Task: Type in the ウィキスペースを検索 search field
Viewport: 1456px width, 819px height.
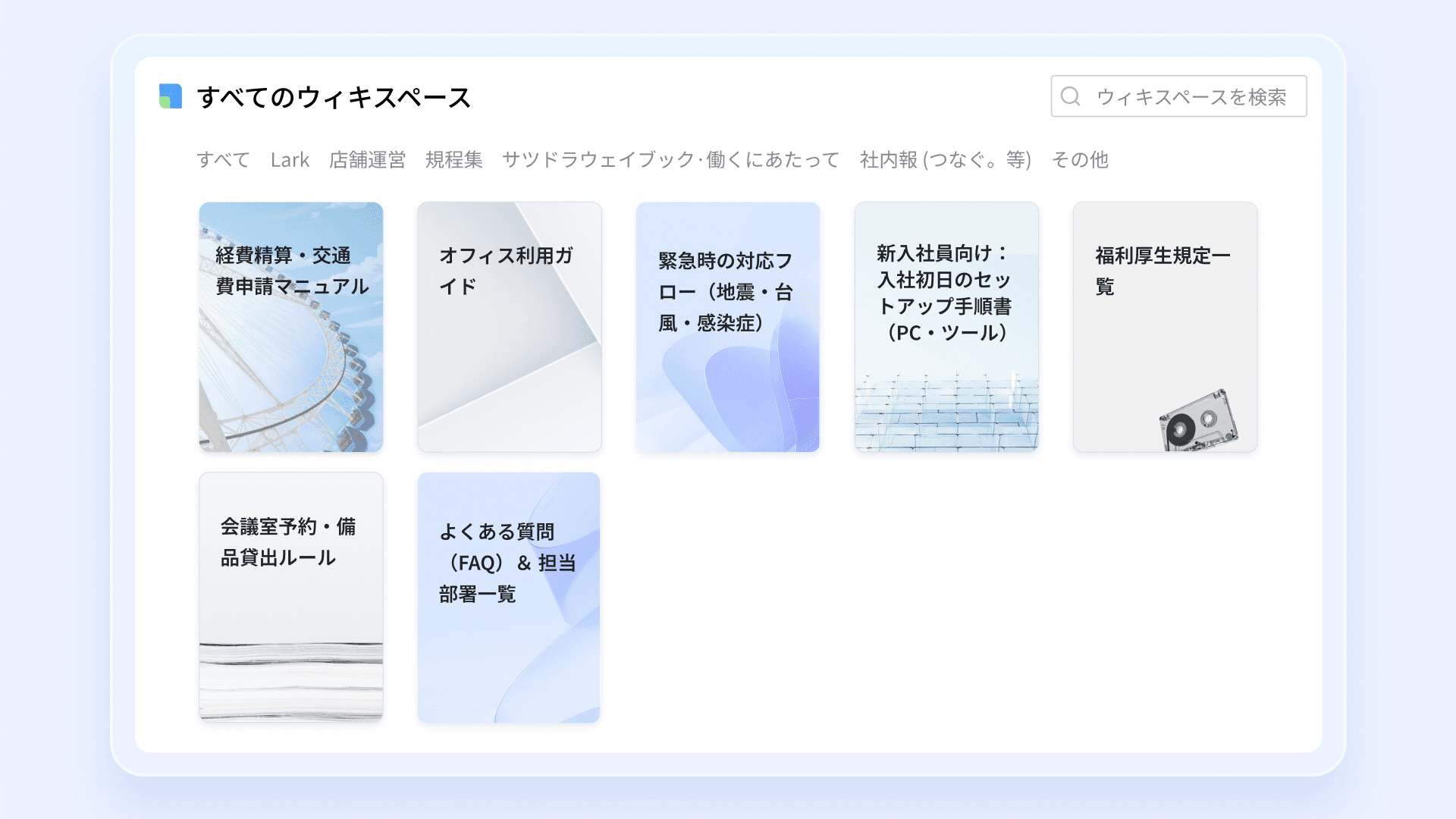Action: pos(1191,96)
